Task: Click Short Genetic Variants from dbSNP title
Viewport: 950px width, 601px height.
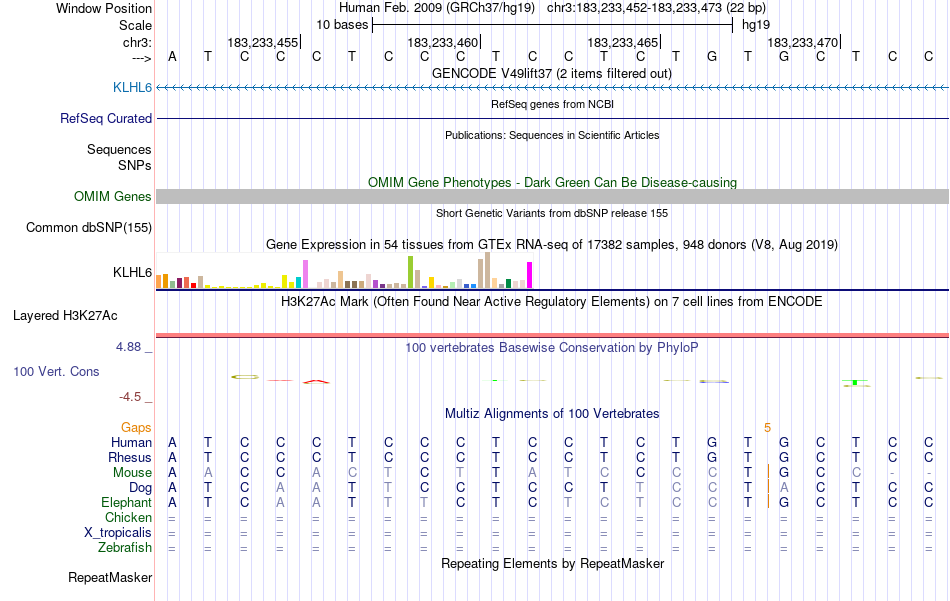Action: click(552, 213)
